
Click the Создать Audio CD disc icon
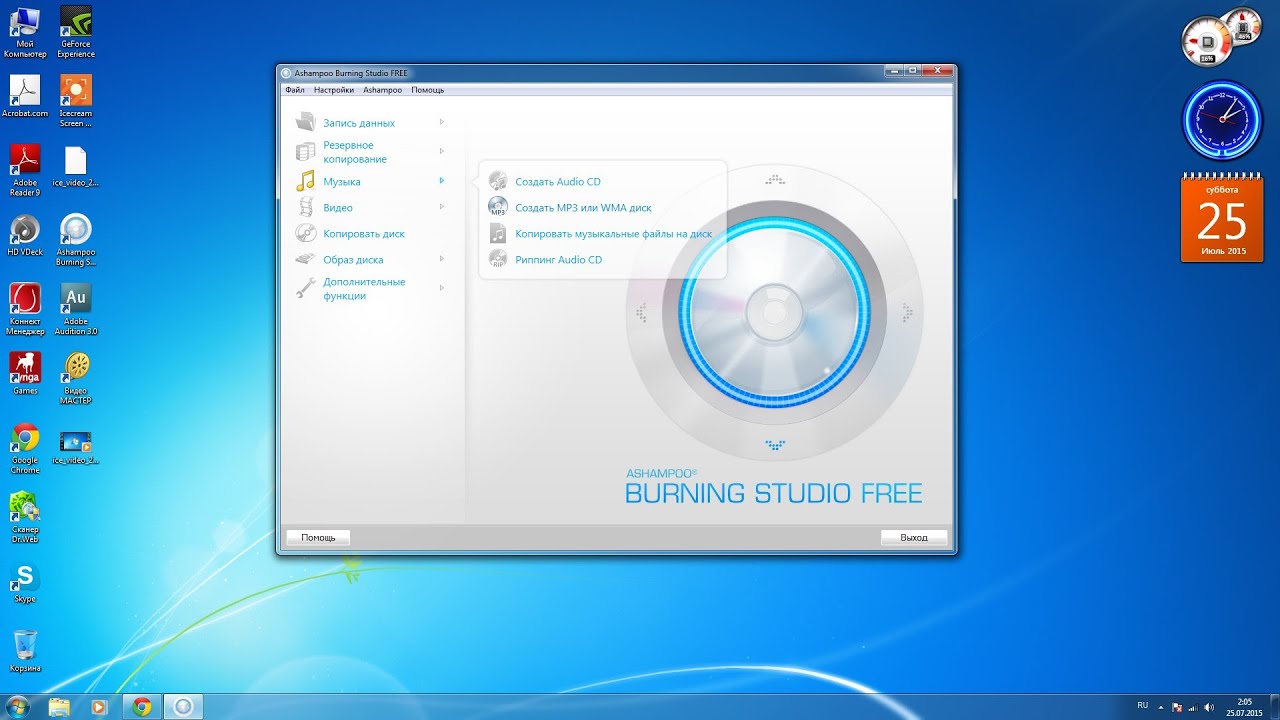[x=498, y=181]
